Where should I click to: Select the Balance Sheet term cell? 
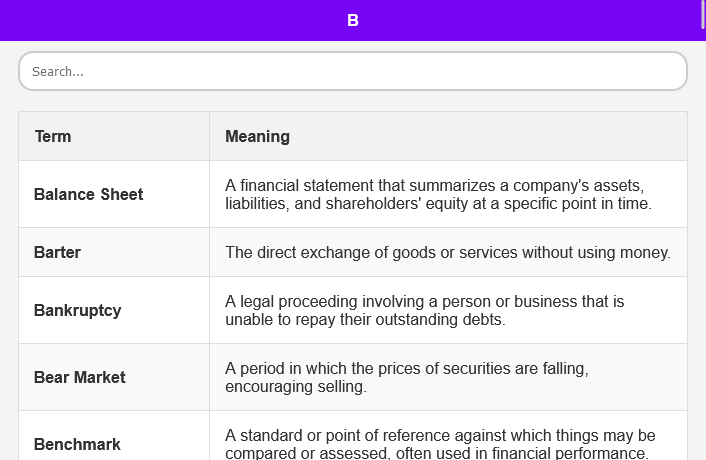point(89,194)
